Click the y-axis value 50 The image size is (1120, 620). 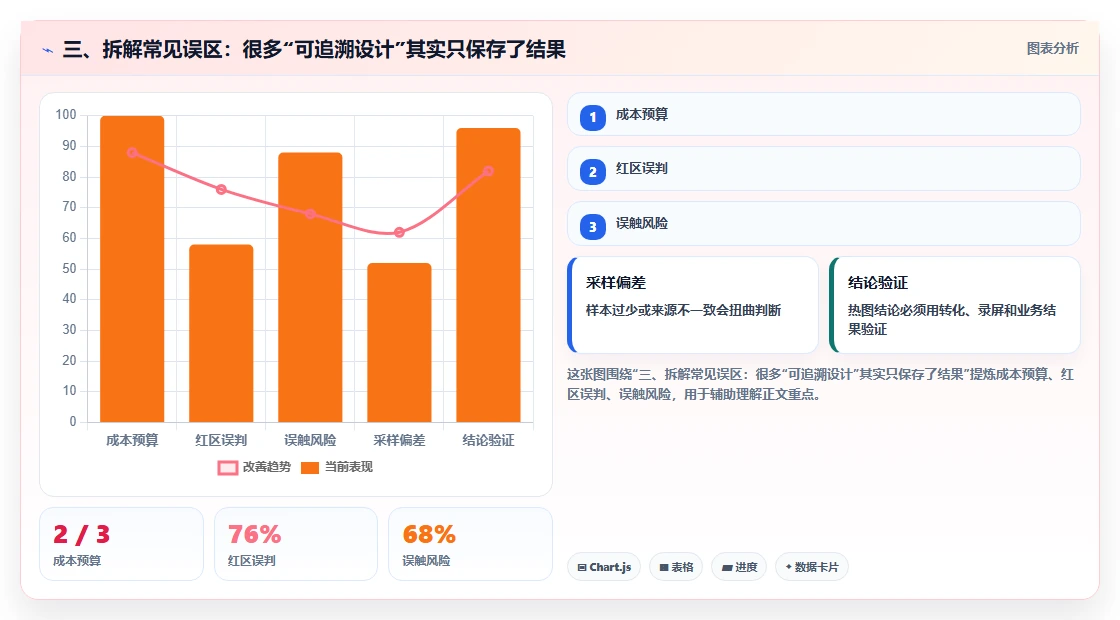(69, 269)
